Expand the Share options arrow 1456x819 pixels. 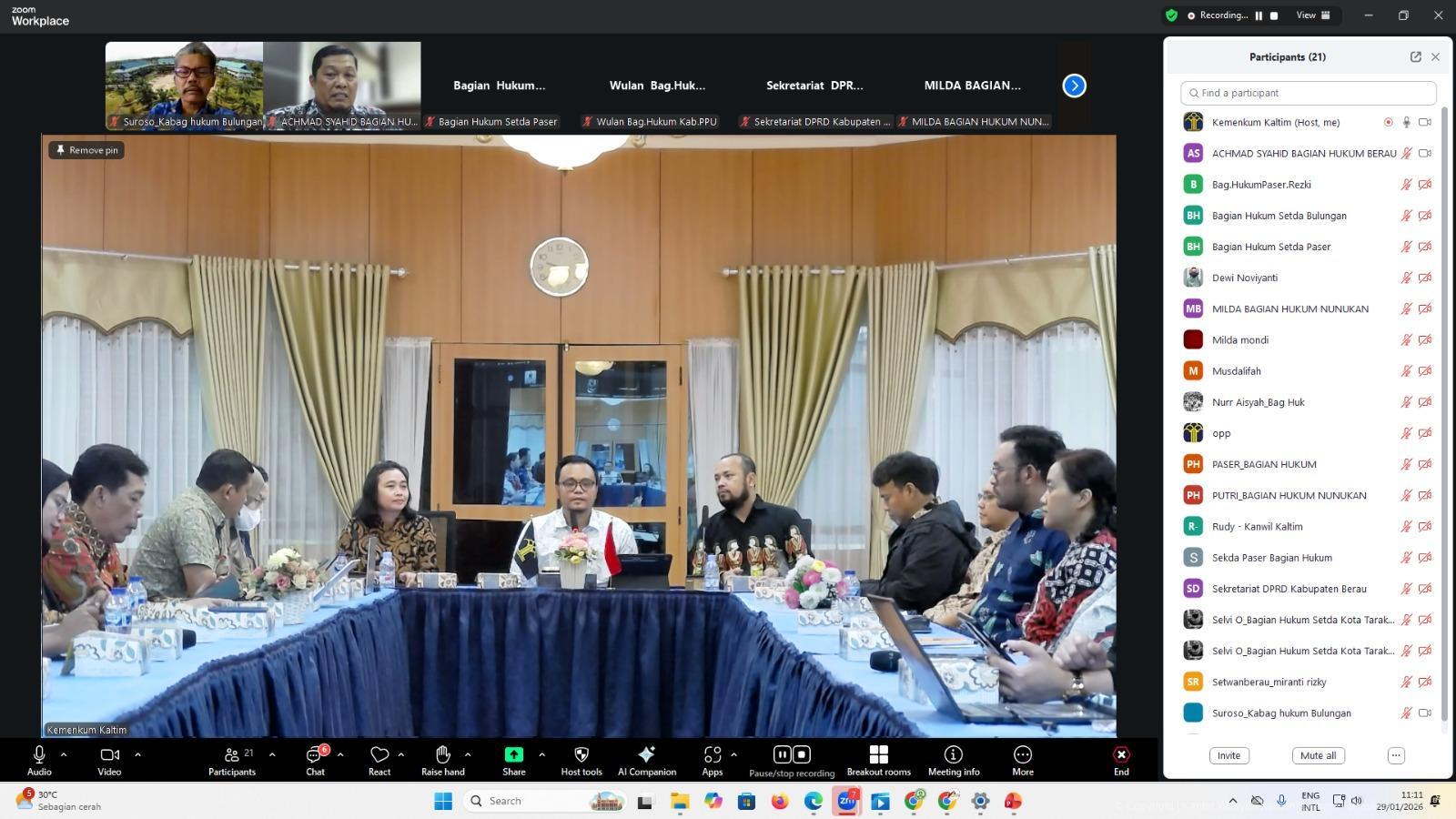pos(542,754)
